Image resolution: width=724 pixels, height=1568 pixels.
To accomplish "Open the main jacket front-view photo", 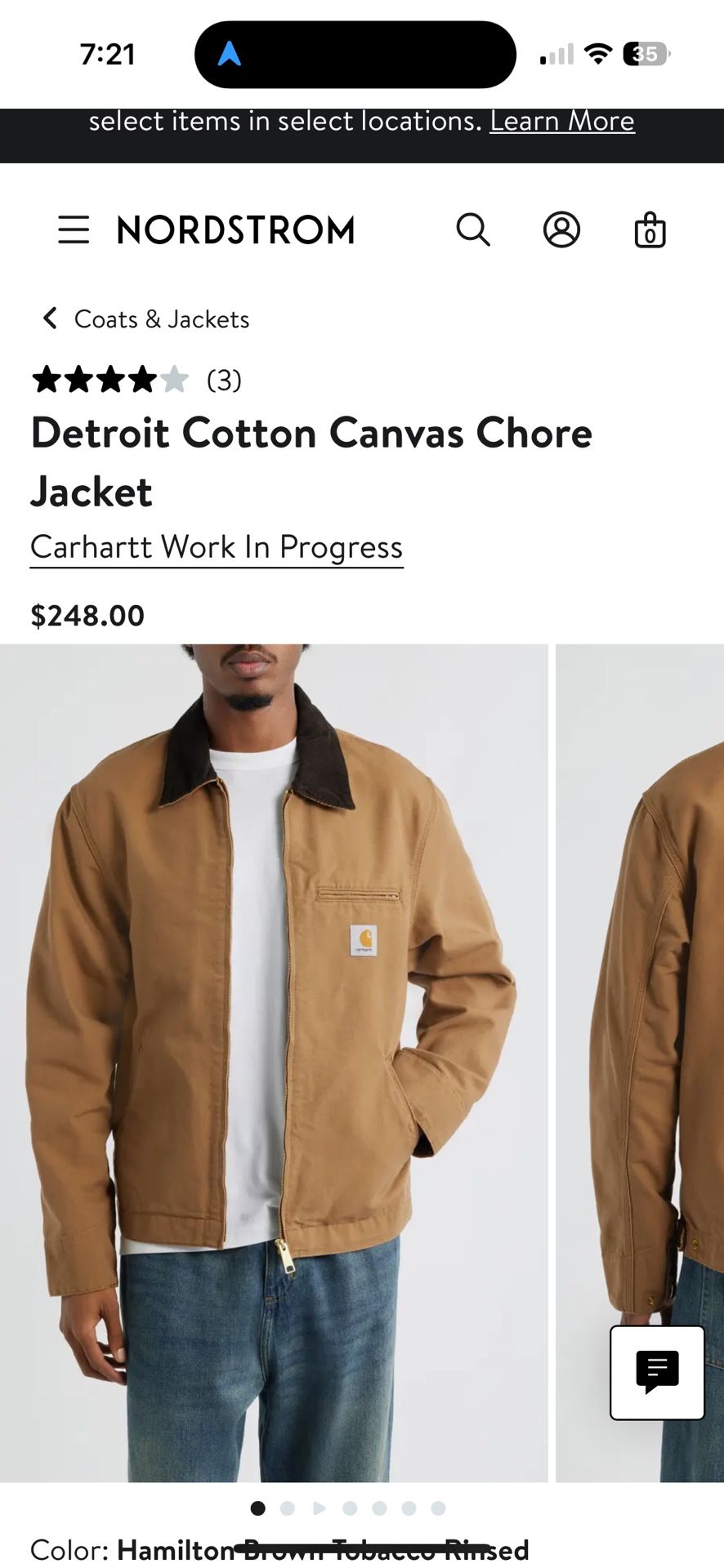I will tap(274, 1062).
